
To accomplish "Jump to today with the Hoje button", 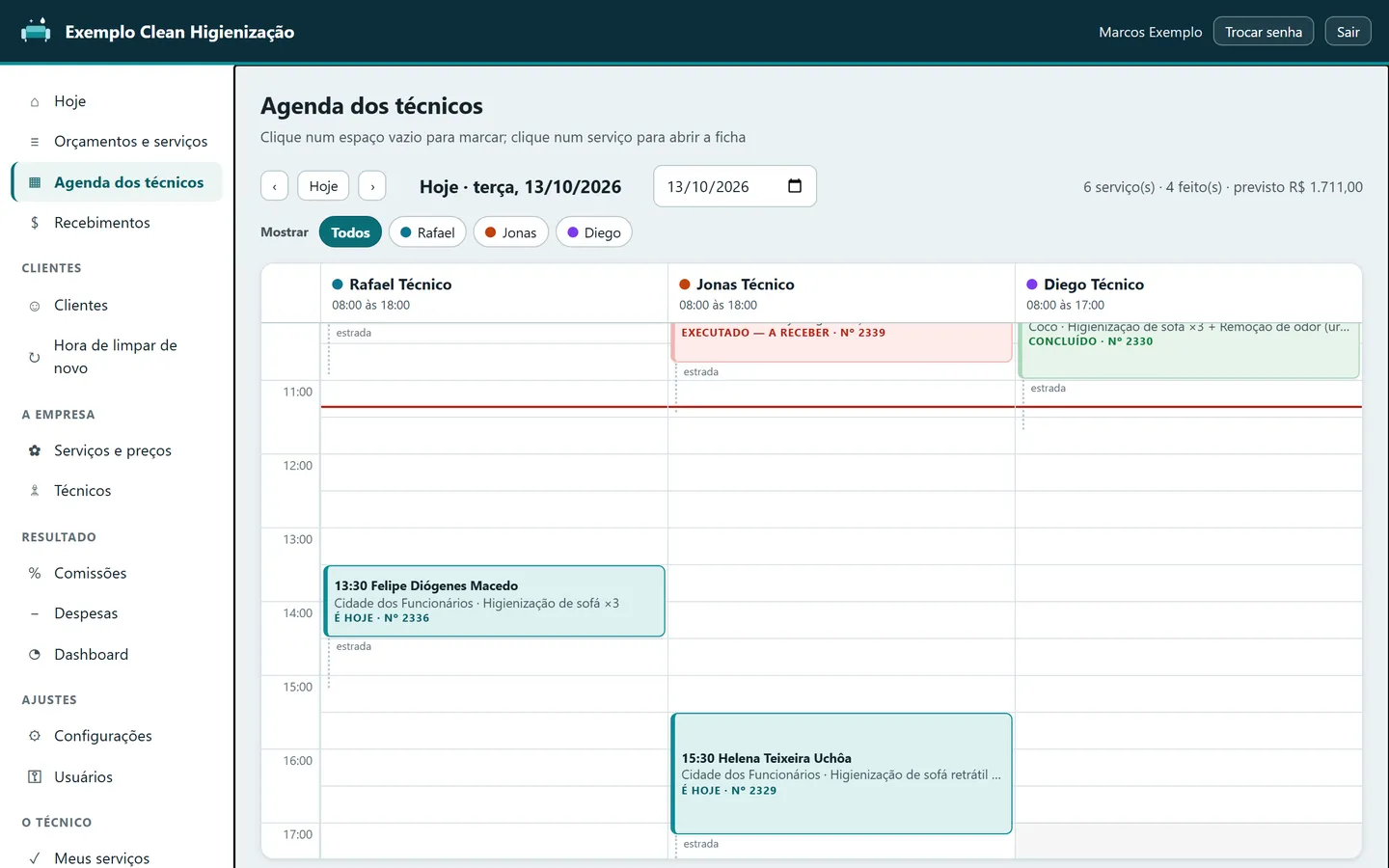I will coord(323,186).
